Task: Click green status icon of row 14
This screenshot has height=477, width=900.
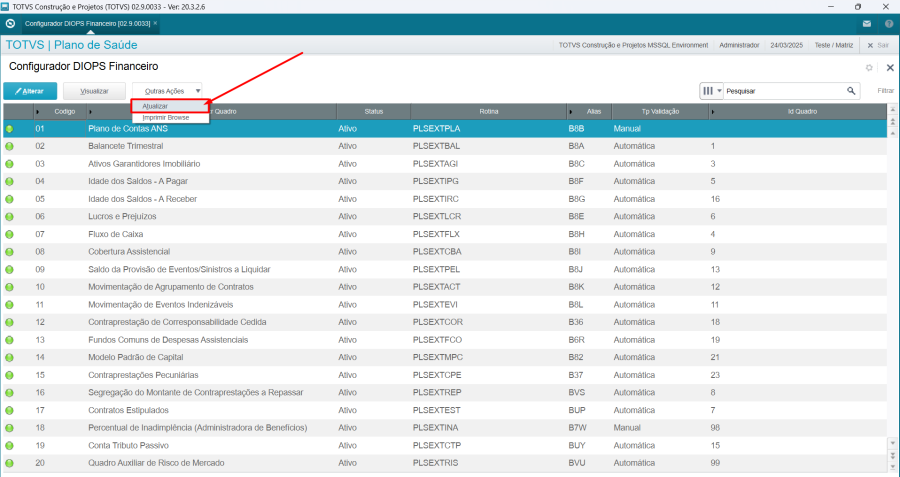Action: 9,358
